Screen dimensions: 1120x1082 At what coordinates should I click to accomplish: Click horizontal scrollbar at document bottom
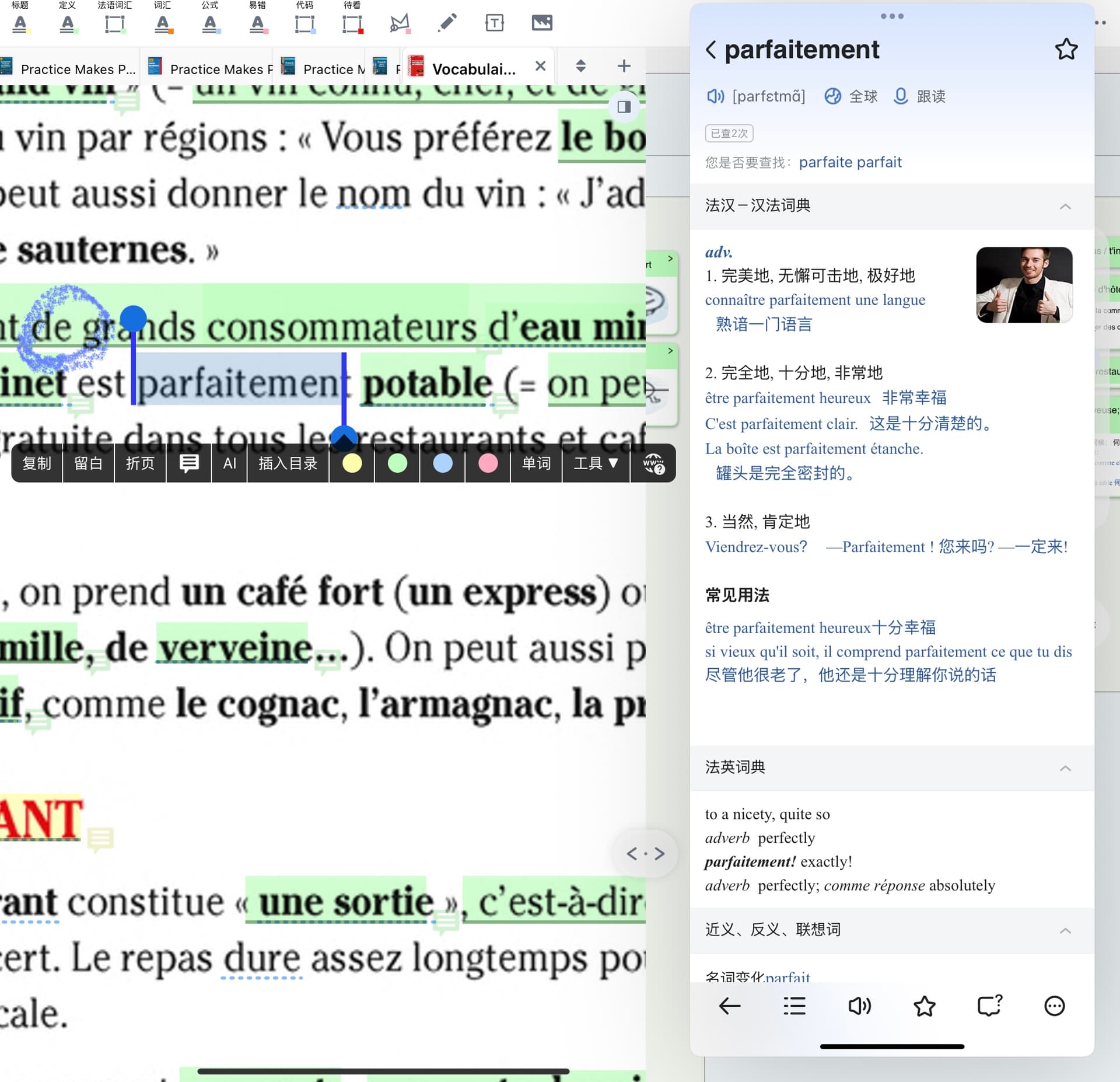[x=383, y=1071]
